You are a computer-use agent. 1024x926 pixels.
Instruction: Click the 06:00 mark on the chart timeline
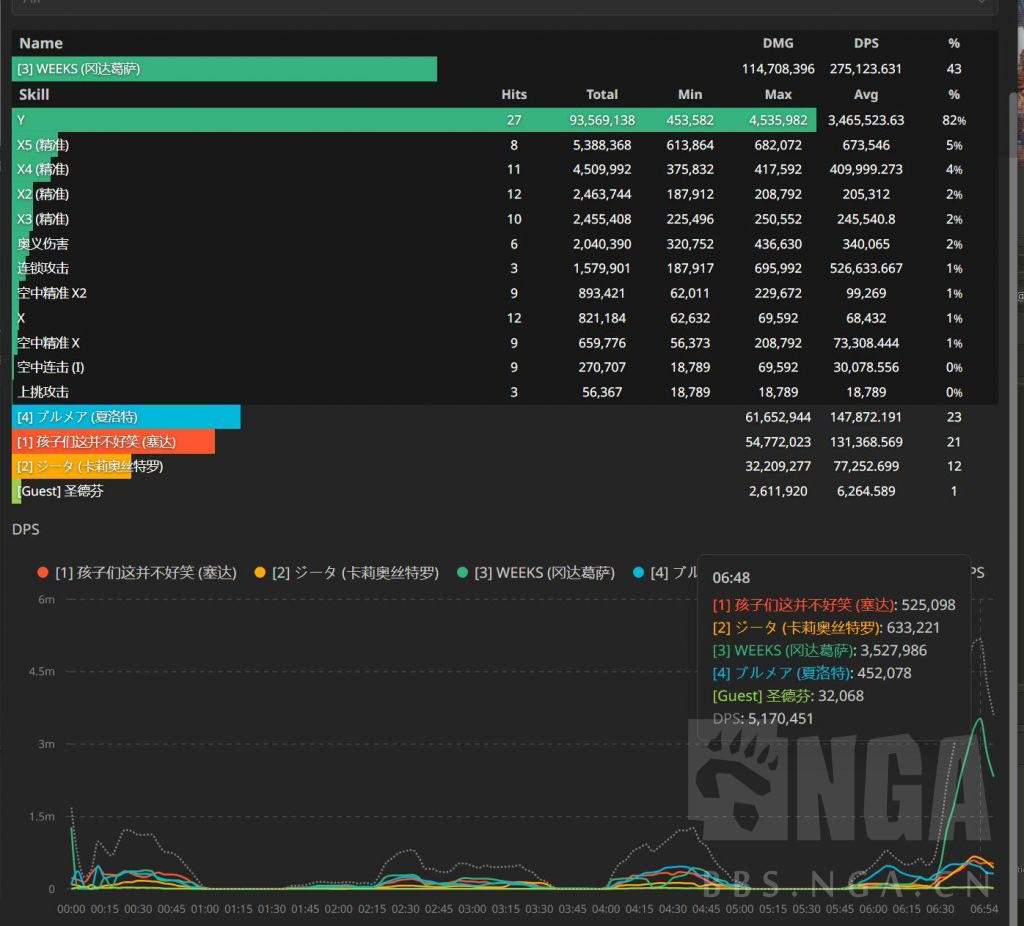pyautogui.click(x=873, y=909)
